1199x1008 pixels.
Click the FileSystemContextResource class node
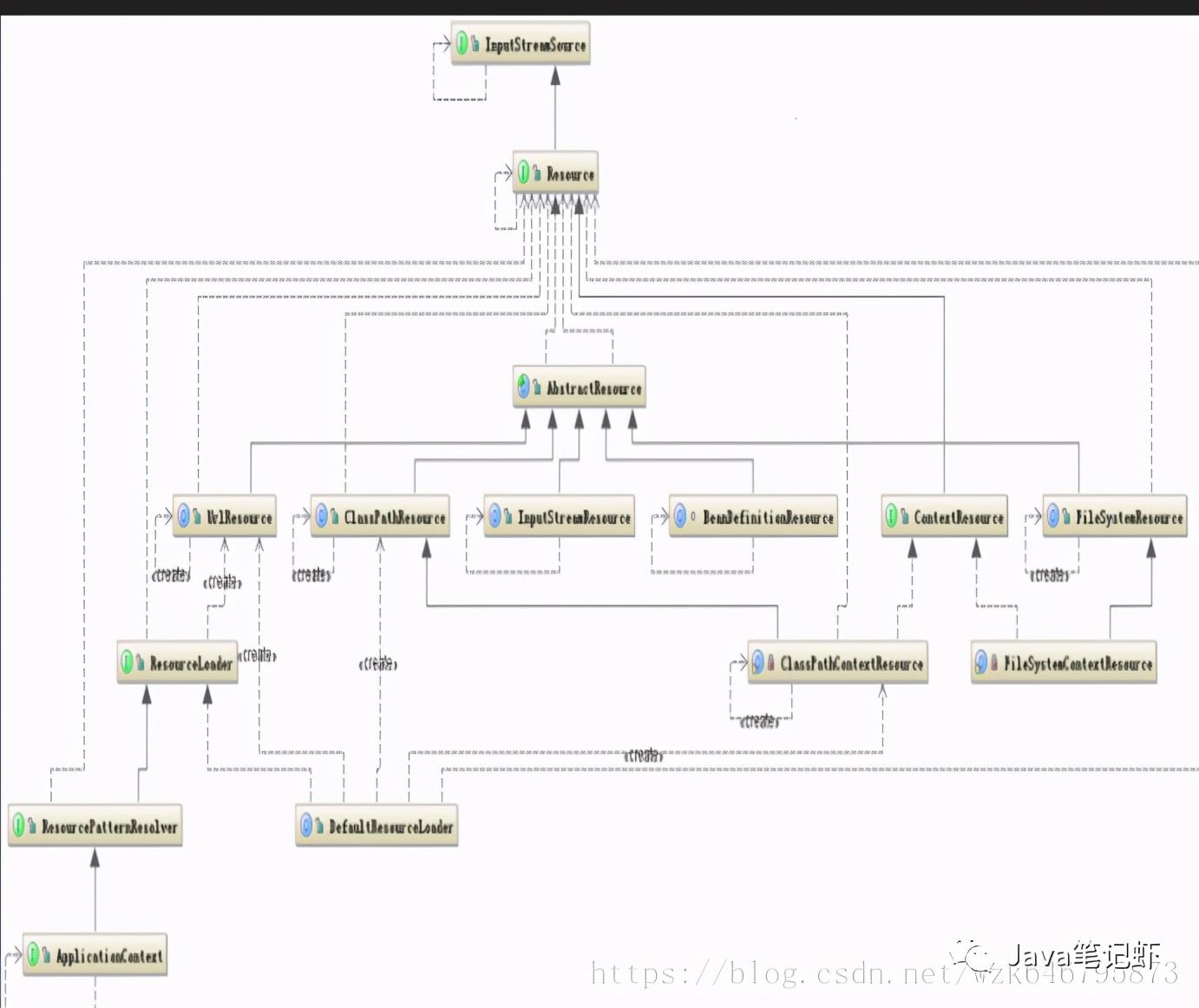click(x=1065, y=663)
